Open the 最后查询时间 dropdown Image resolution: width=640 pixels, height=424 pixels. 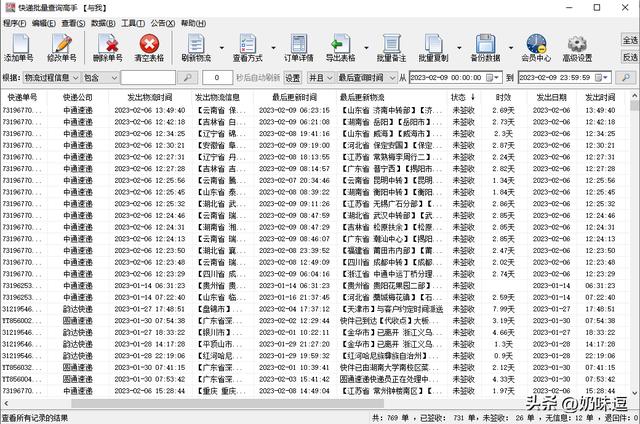[x=367, y=78]
